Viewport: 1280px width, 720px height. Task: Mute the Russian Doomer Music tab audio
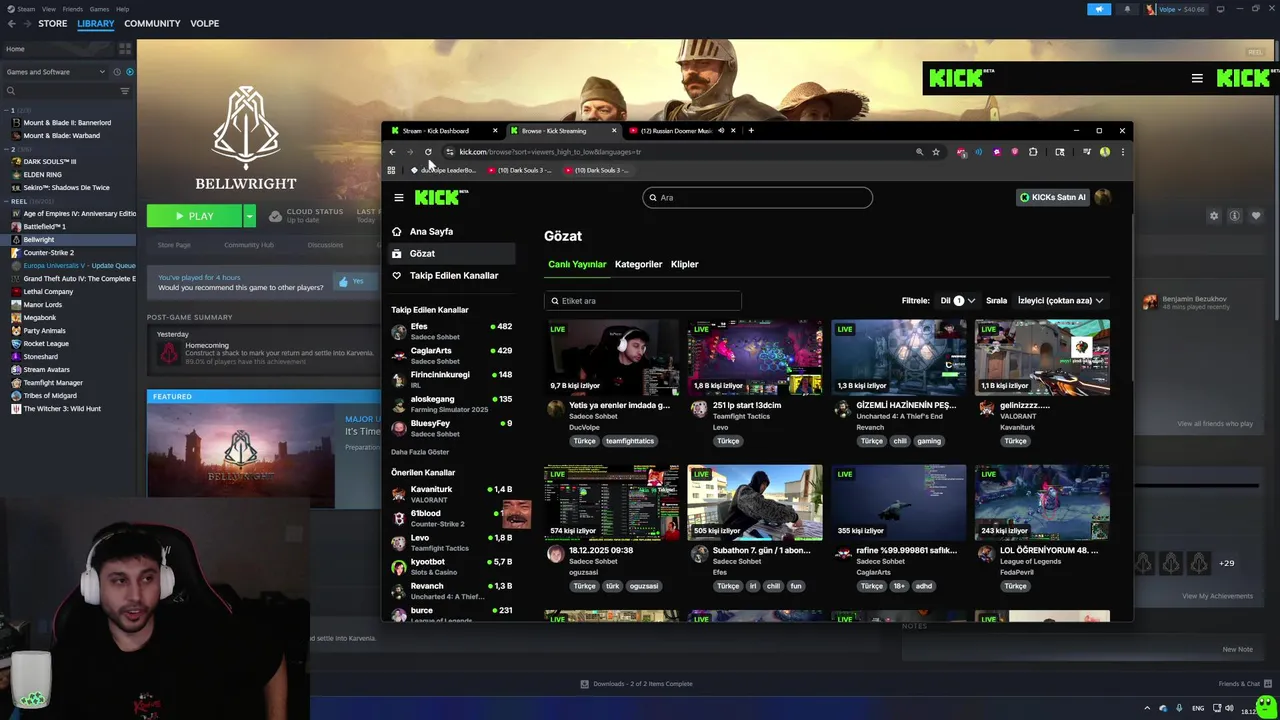pos(721,130)
